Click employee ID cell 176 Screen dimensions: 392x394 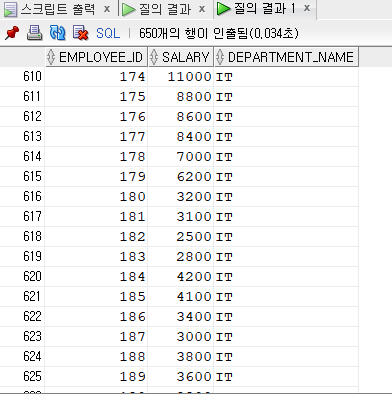[x=96, y=117]
